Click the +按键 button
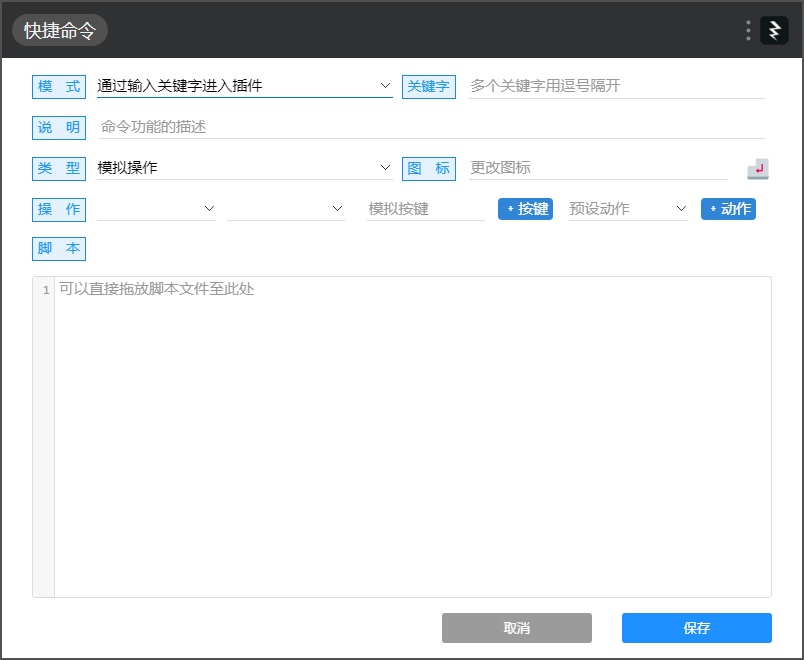This screenshot has width=804, height=660. (x=525, y=209)
